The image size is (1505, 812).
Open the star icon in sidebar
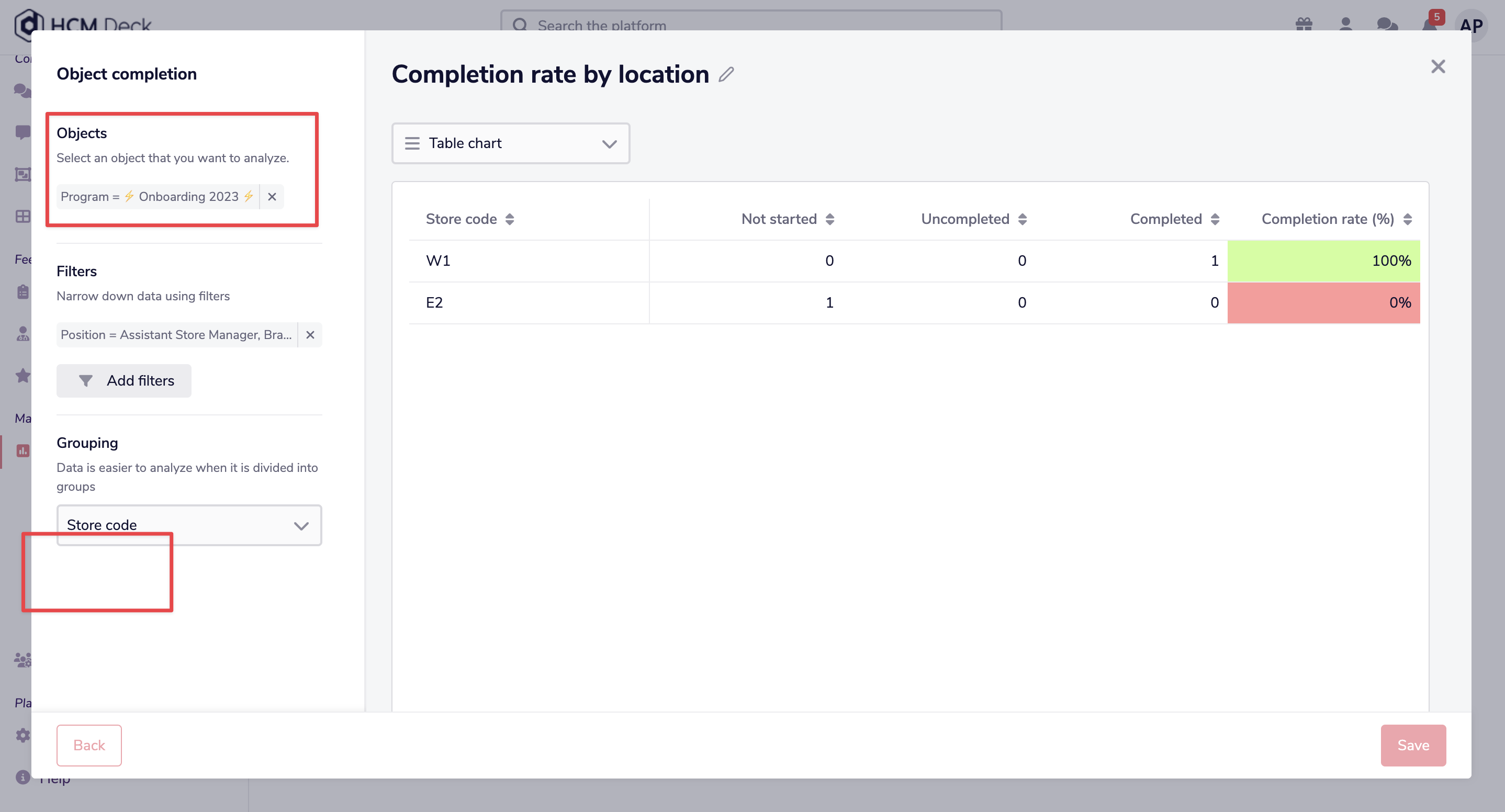23,376
